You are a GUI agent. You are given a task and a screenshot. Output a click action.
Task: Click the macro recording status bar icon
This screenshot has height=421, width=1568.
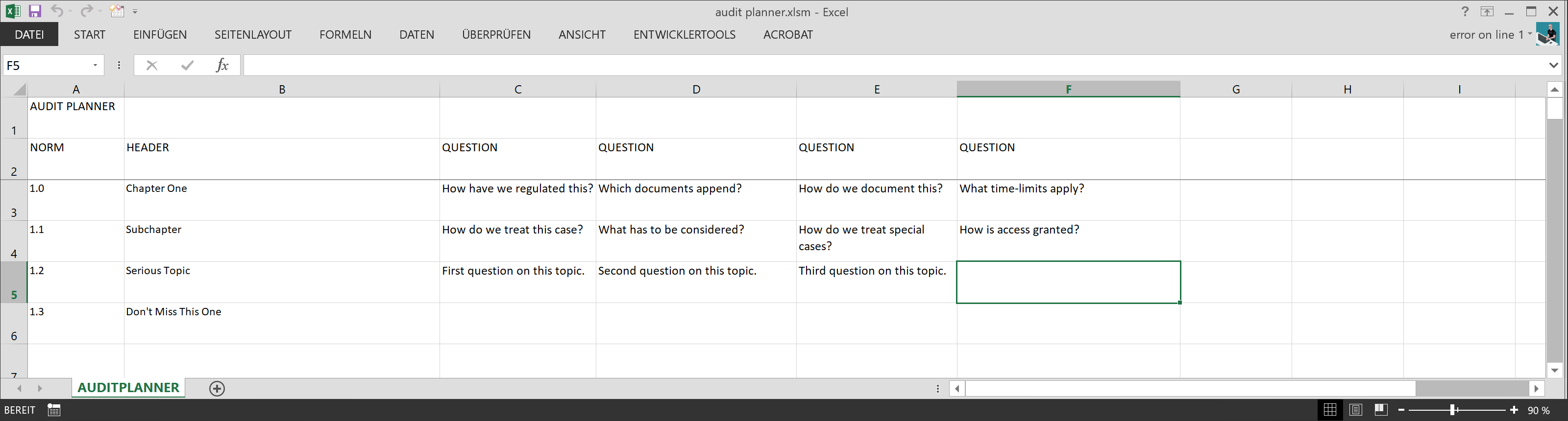[53, 410]
